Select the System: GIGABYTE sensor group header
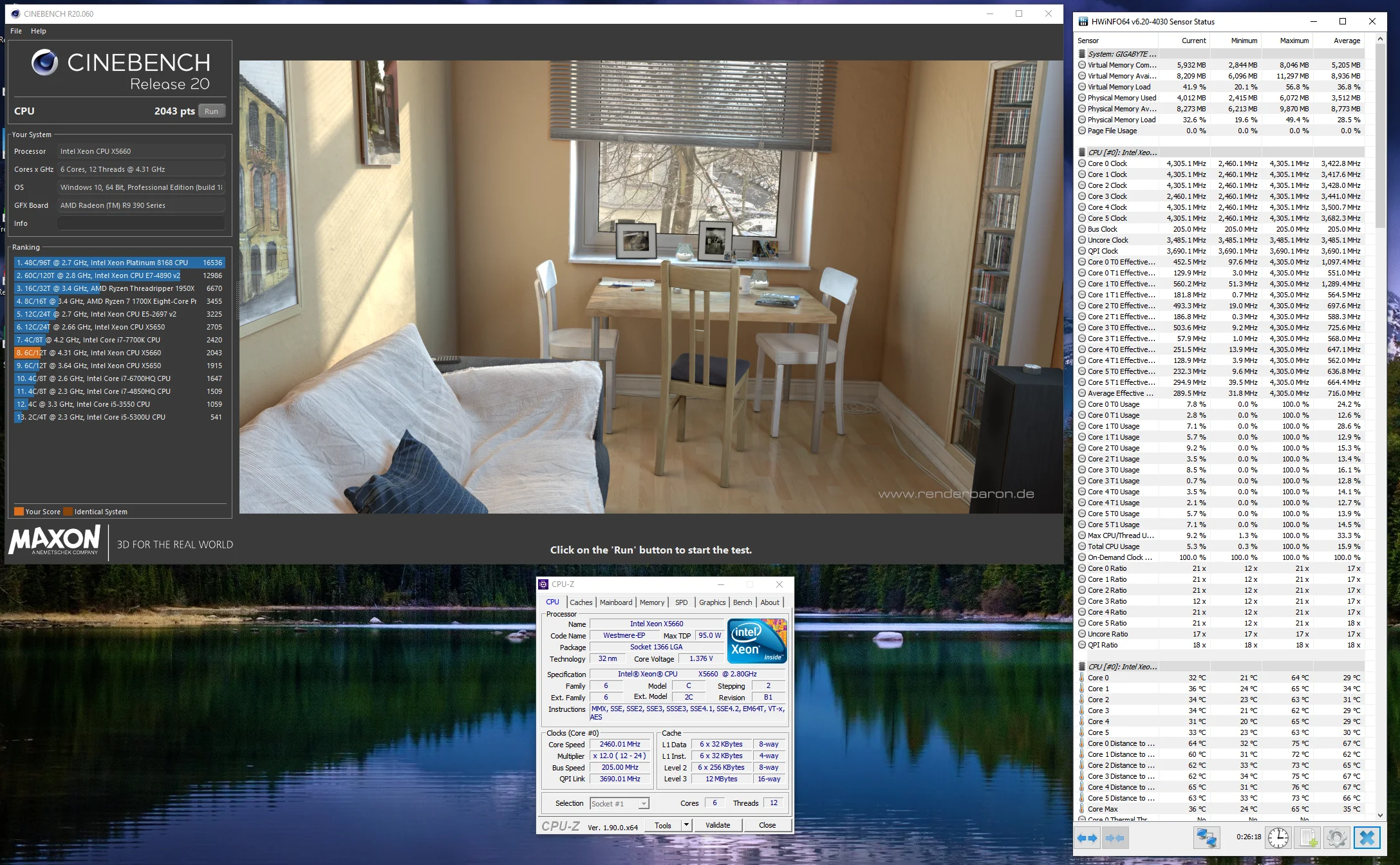1400x865 pixels. (1122, 54)
